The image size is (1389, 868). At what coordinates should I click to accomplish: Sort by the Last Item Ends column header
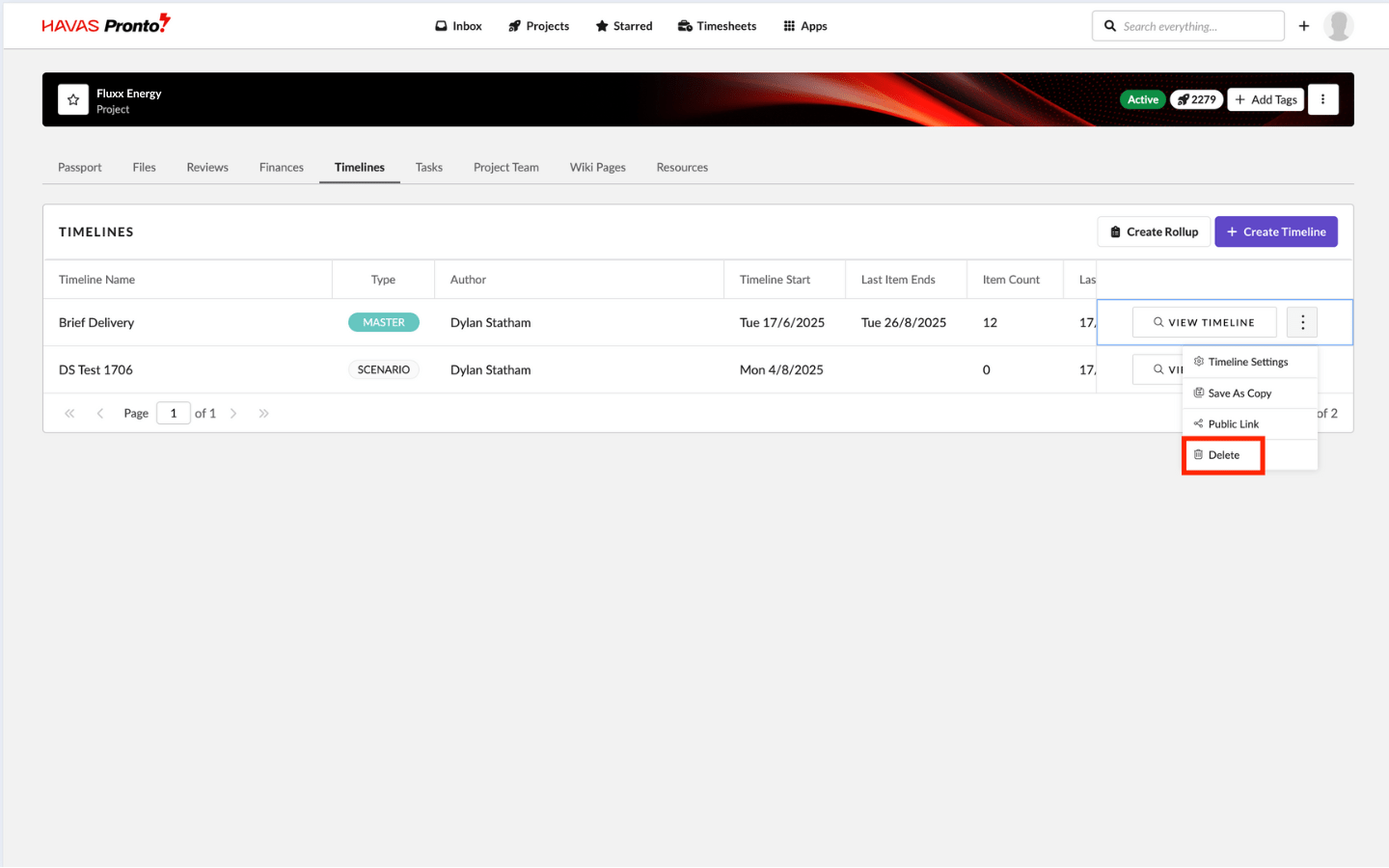[906, 280]
